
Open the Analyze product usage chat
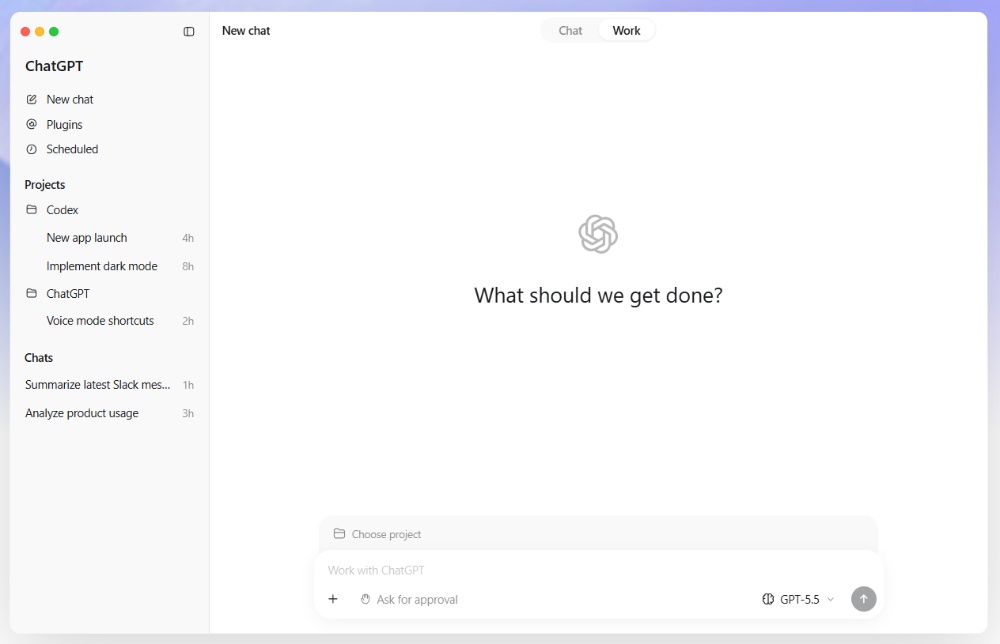tap(110, 413)
